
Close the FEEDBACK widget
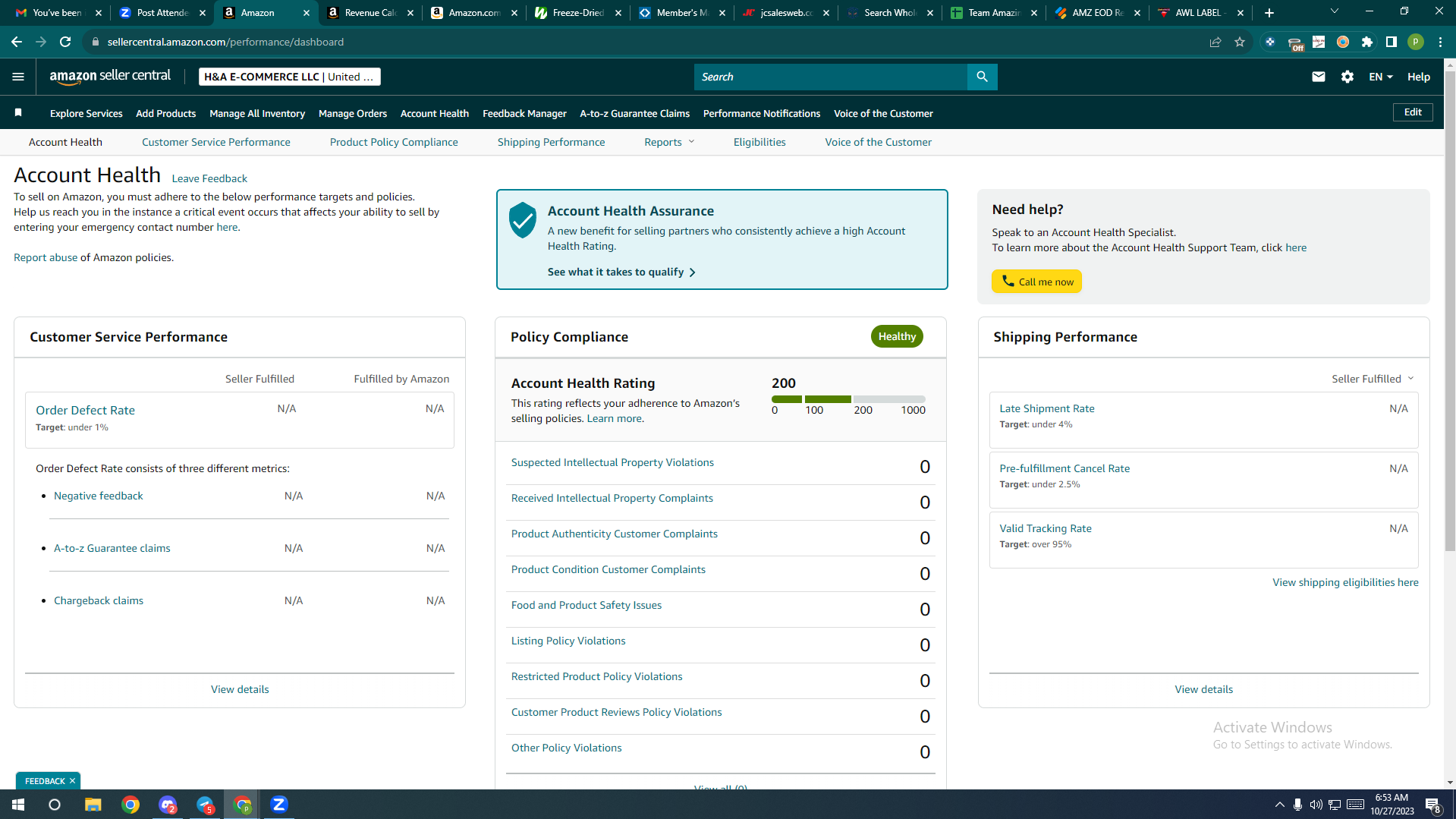(x=73, y=781)
